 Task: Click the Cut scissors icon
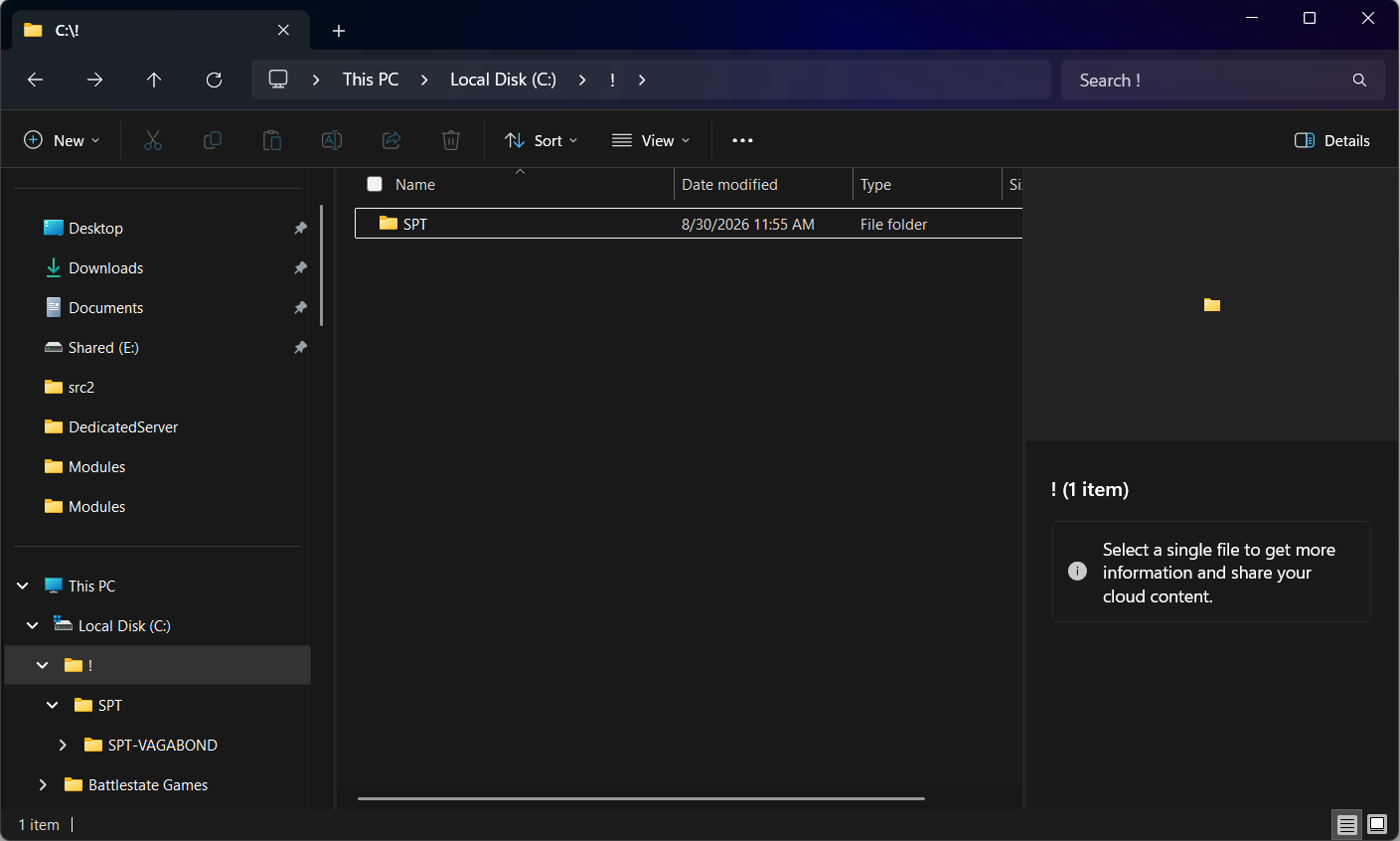coord(153,140)
